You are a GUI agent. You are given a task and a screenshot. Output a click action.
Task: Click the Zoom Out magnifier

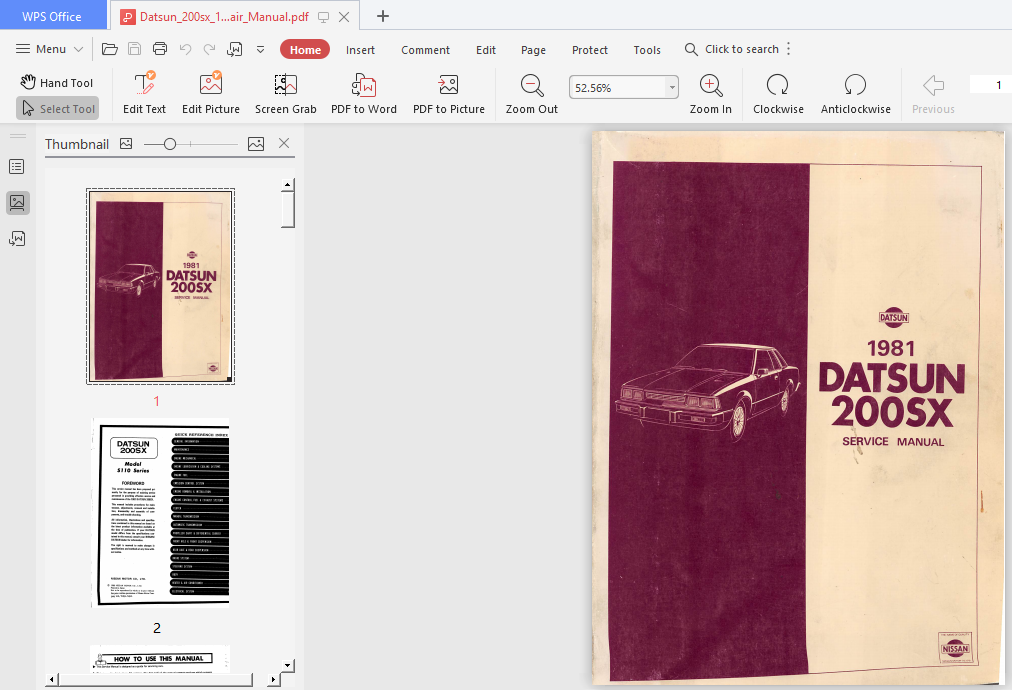pos(532,93)
